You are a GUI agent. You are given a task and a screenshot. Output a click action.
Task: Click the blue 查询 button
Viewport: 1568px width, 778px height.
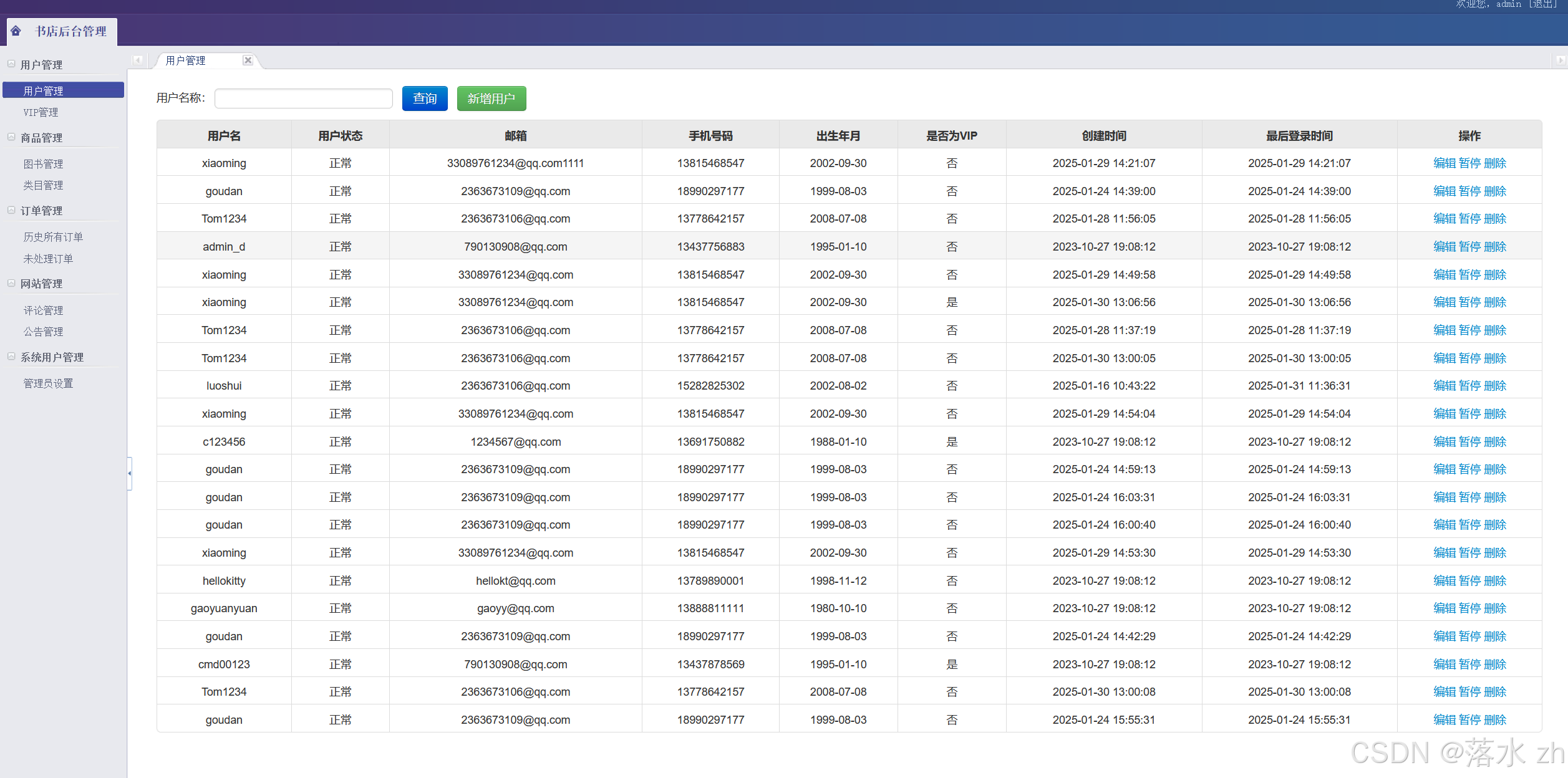[425, 98]
